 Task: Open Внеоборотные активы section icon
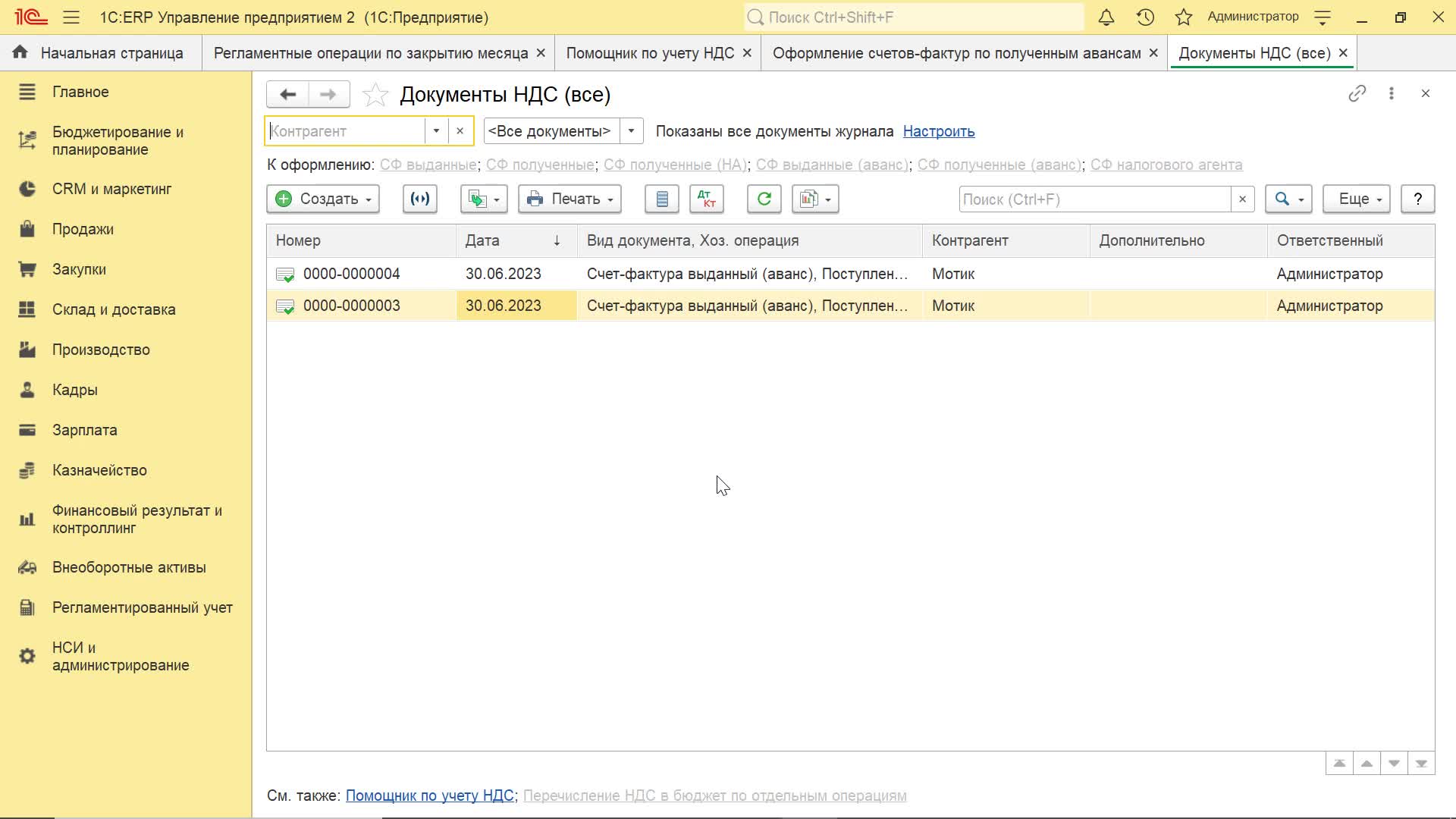tap(27, 567)
